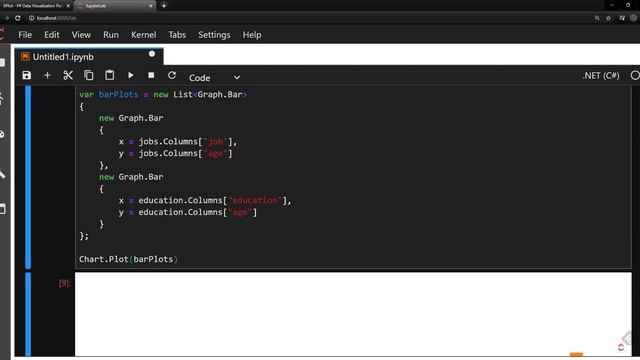The width and height of the screenshot is (640, 360).
Task: Open the open tabs sidebar icon
Action: point(2,209)
